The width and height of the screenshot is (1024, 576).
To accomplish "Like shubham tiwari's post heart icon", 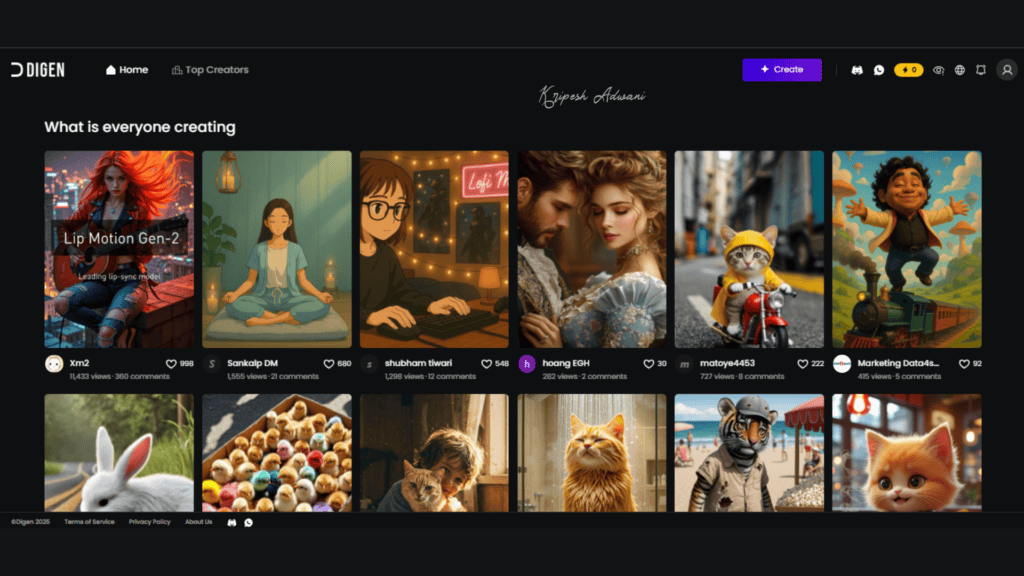I will tap(485, 363).
